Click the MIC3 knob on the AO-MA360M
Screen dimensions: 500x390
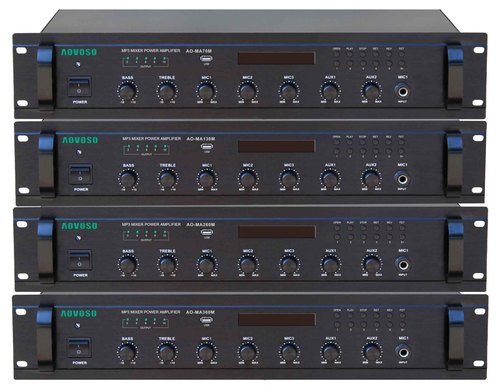tap(289, 352)
